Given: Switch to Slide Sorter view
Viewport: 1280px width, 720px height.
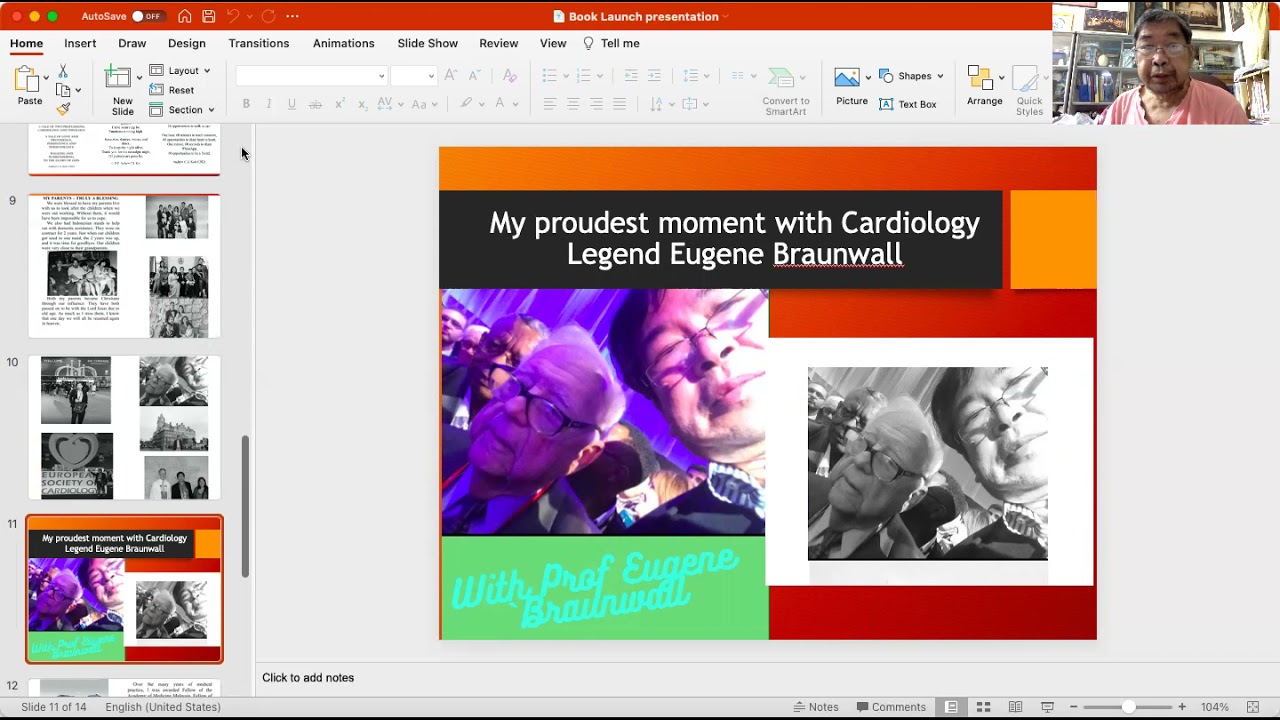Looking at the screenshot, I should pos(984,707).
